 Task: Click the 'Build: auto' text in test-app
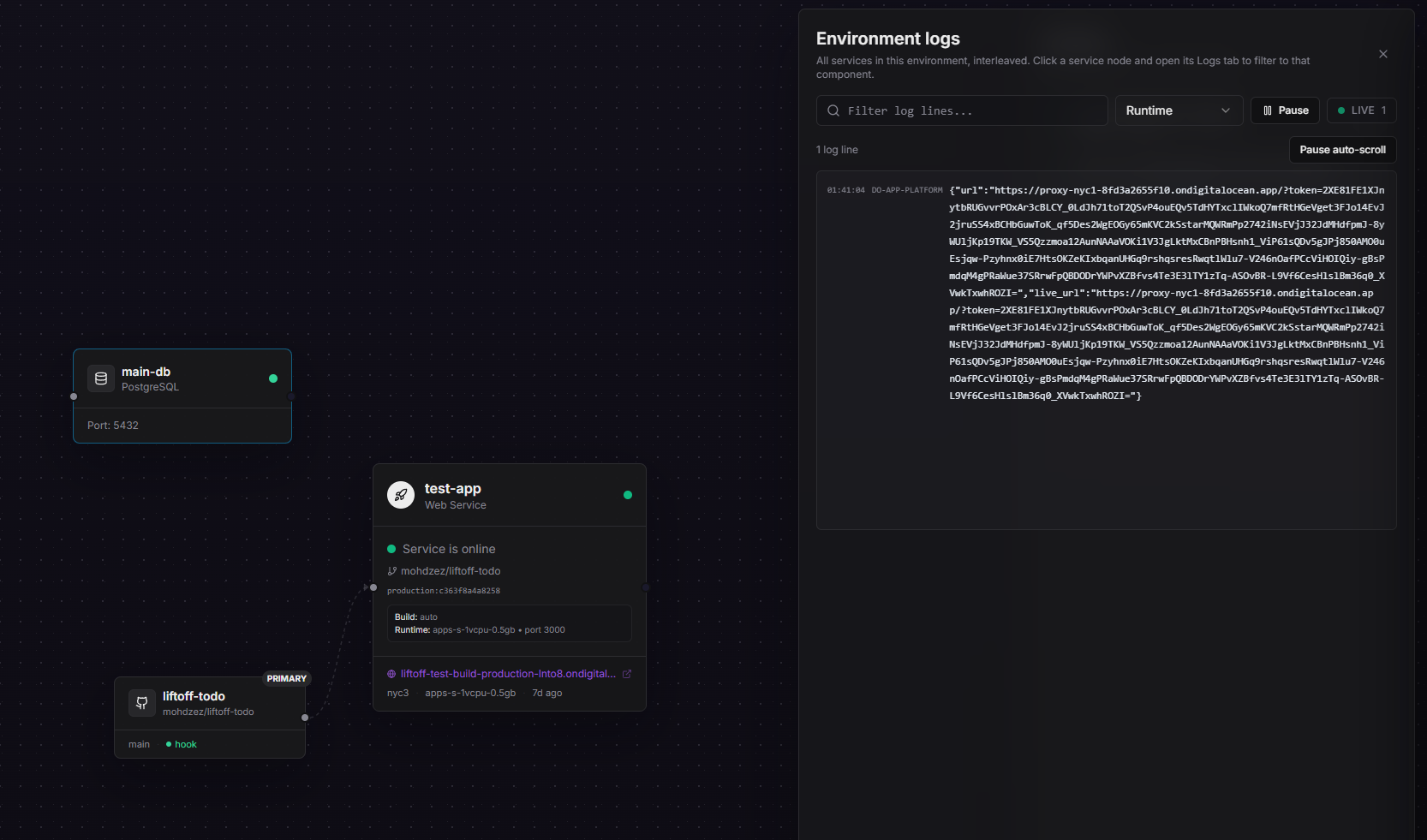click(x=416, y=617)
